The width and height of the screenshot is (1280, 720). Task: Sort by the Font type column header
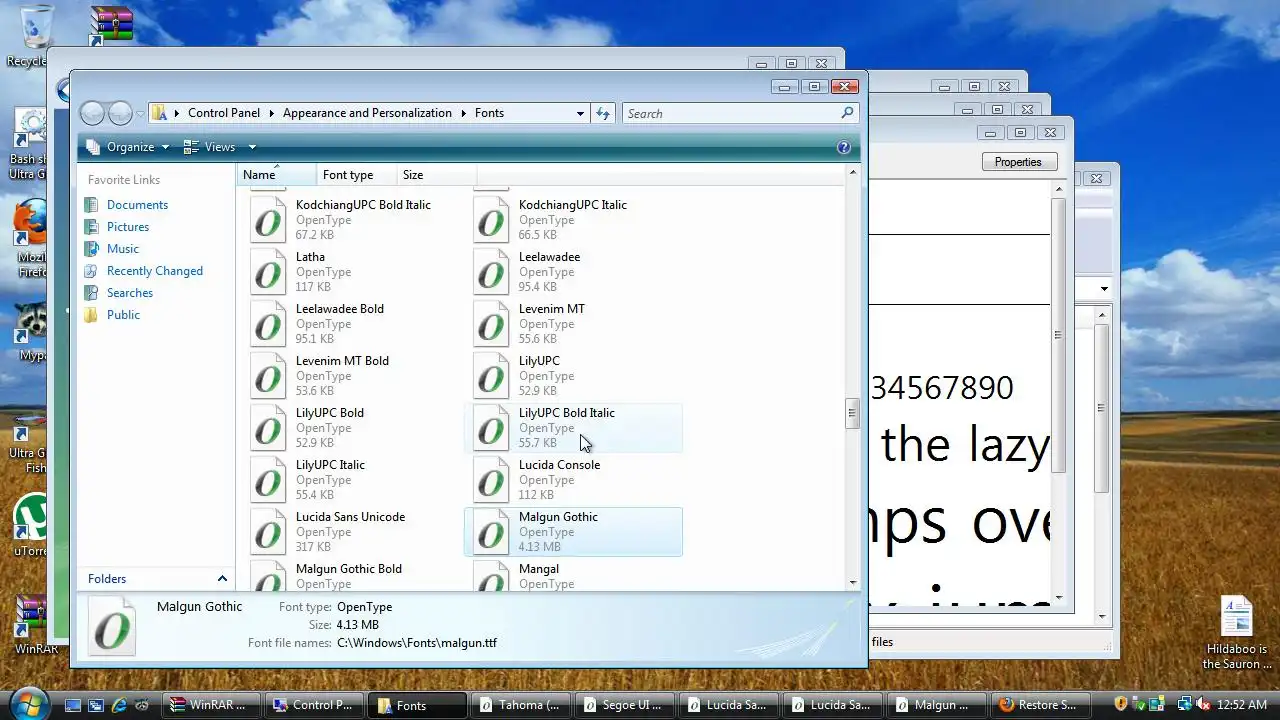(357, 175)
